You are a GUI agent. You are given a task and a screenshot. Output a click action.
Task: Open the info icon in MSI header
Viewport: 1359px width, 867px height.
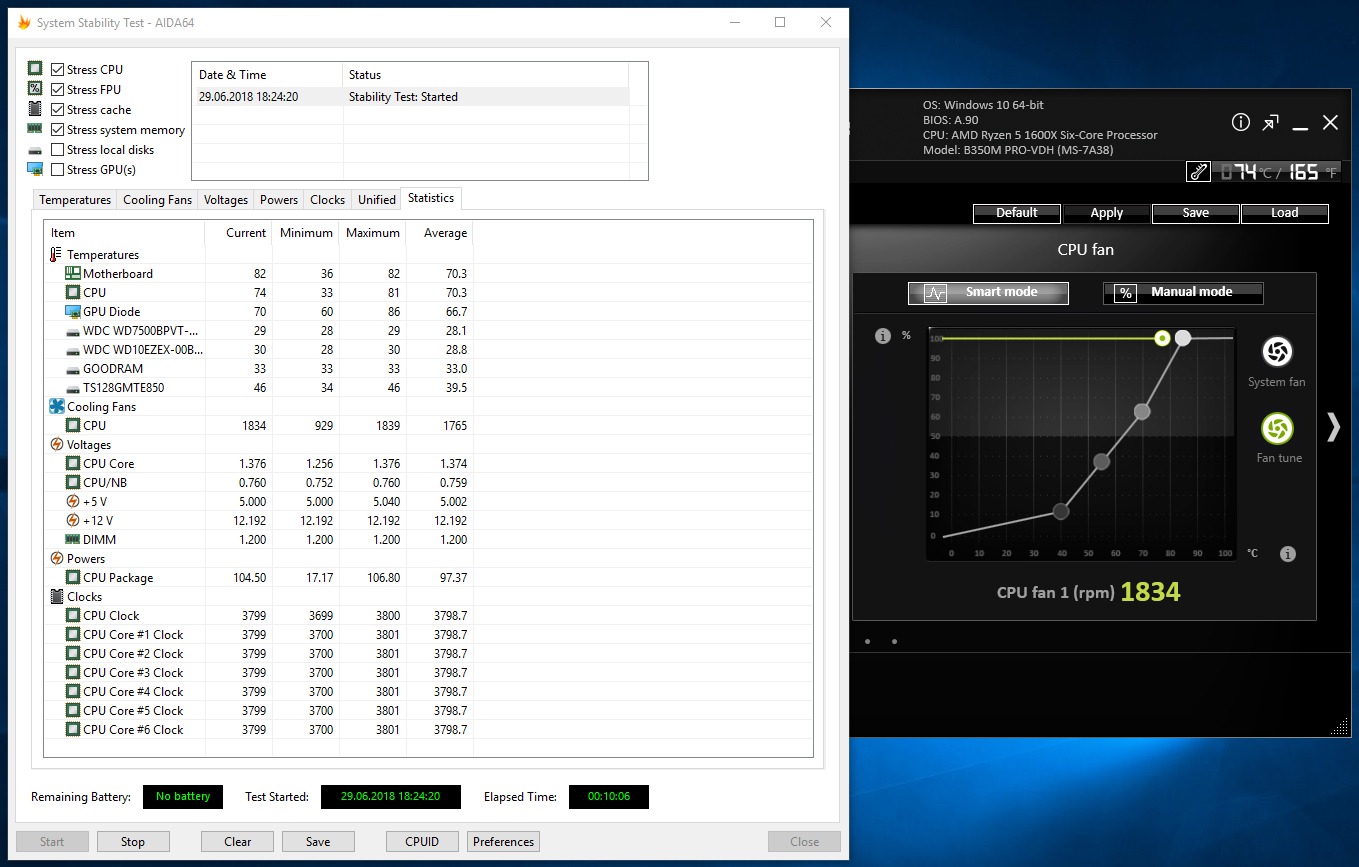point(1241,122)
